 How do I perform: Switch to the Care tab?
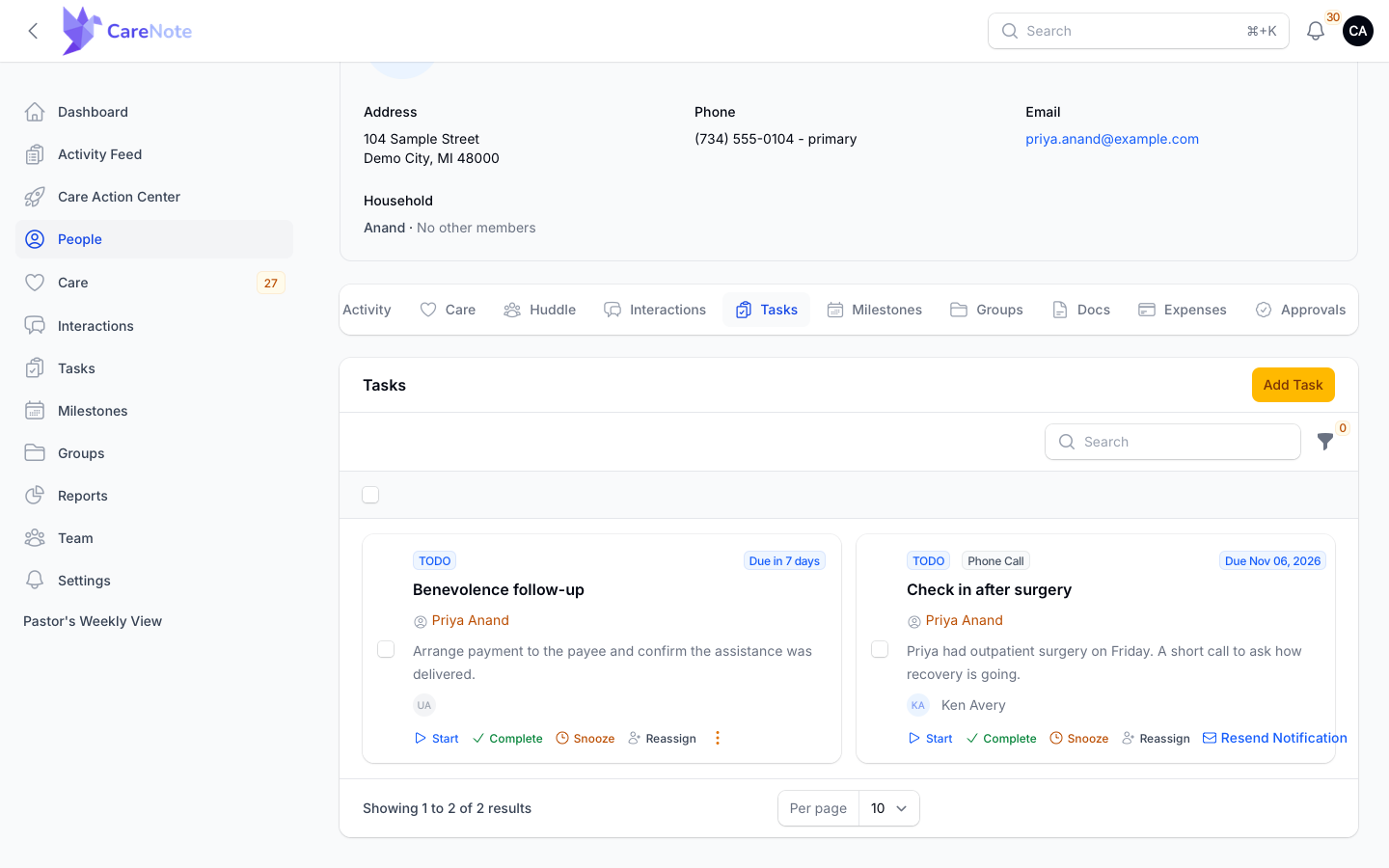point(449,310)
